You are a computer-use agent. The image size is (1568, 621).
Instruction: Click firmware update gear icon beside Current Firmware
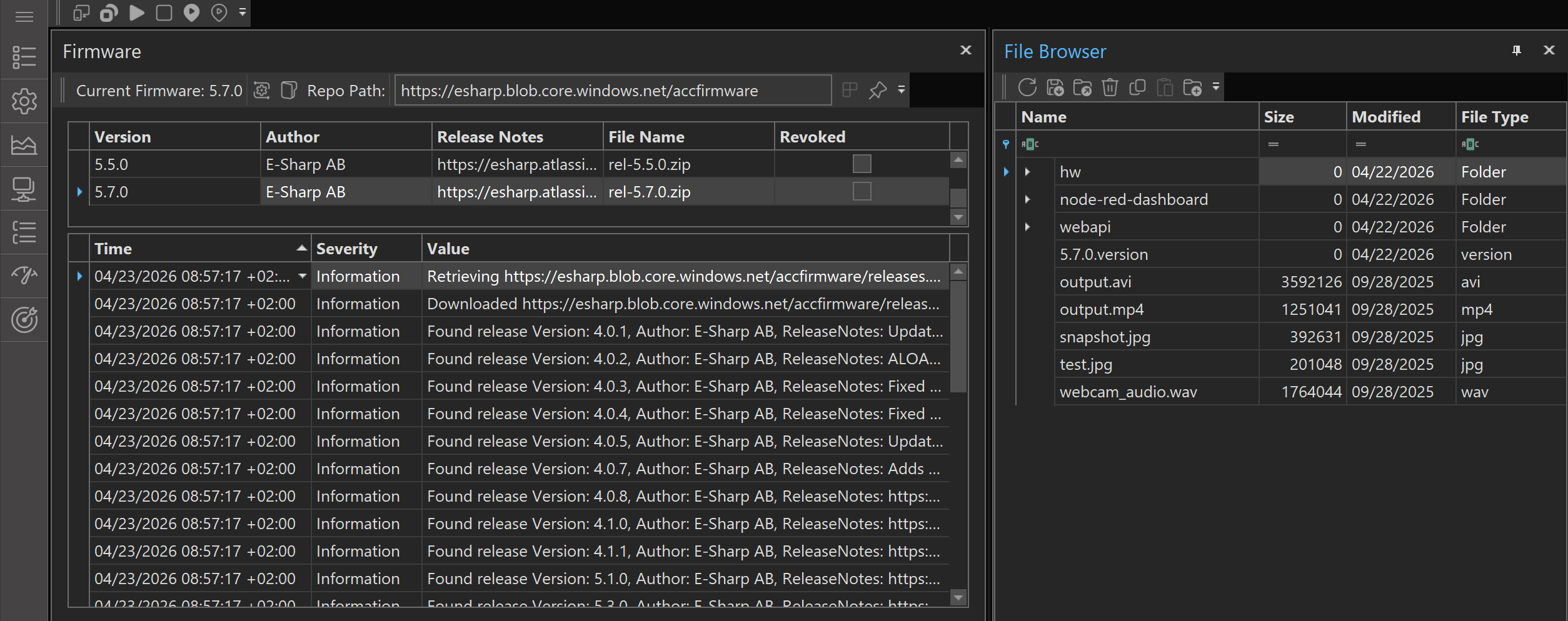point(261,91)
